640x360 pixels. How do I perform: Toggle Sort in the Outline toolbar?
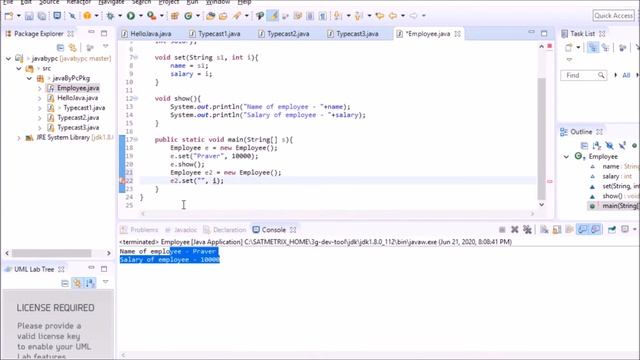pos(597,145)
